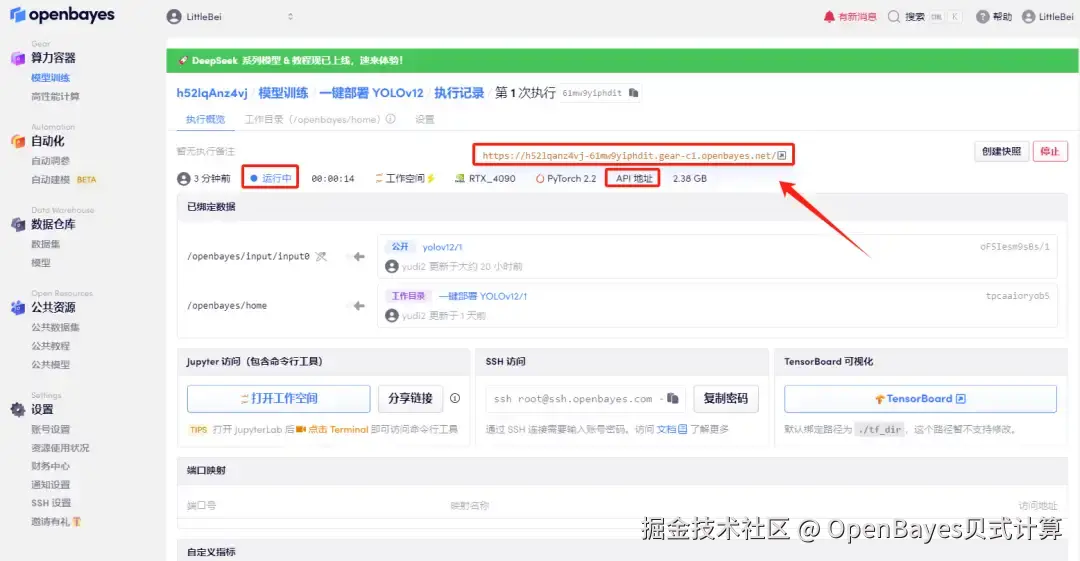Open the 帮助 help icon

[x=982, y=17]
